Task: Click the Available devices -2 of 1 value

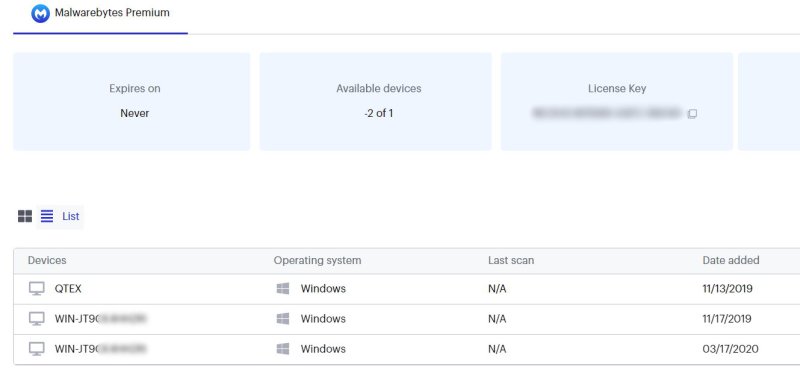Action: (379, 113)
